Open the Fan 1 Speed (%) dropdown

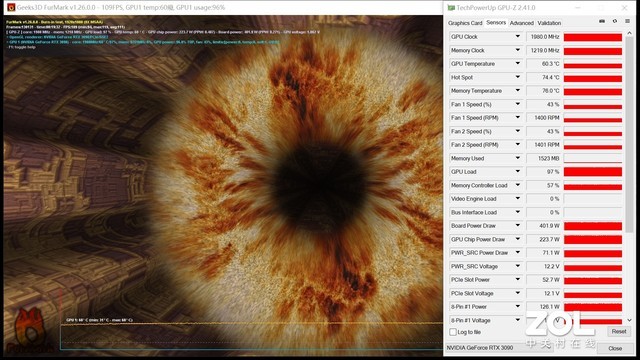tap(518, 104)
